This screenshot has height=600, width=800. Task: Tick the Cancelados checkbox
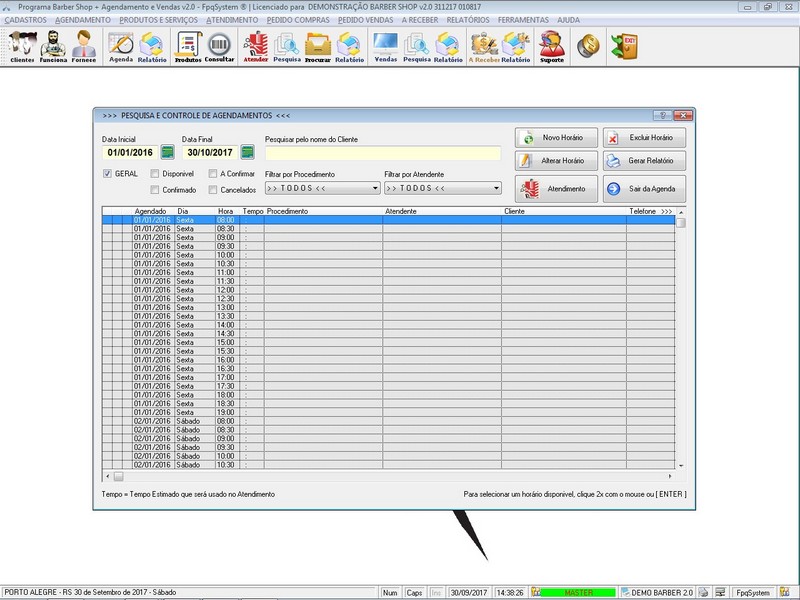(213, 189)
